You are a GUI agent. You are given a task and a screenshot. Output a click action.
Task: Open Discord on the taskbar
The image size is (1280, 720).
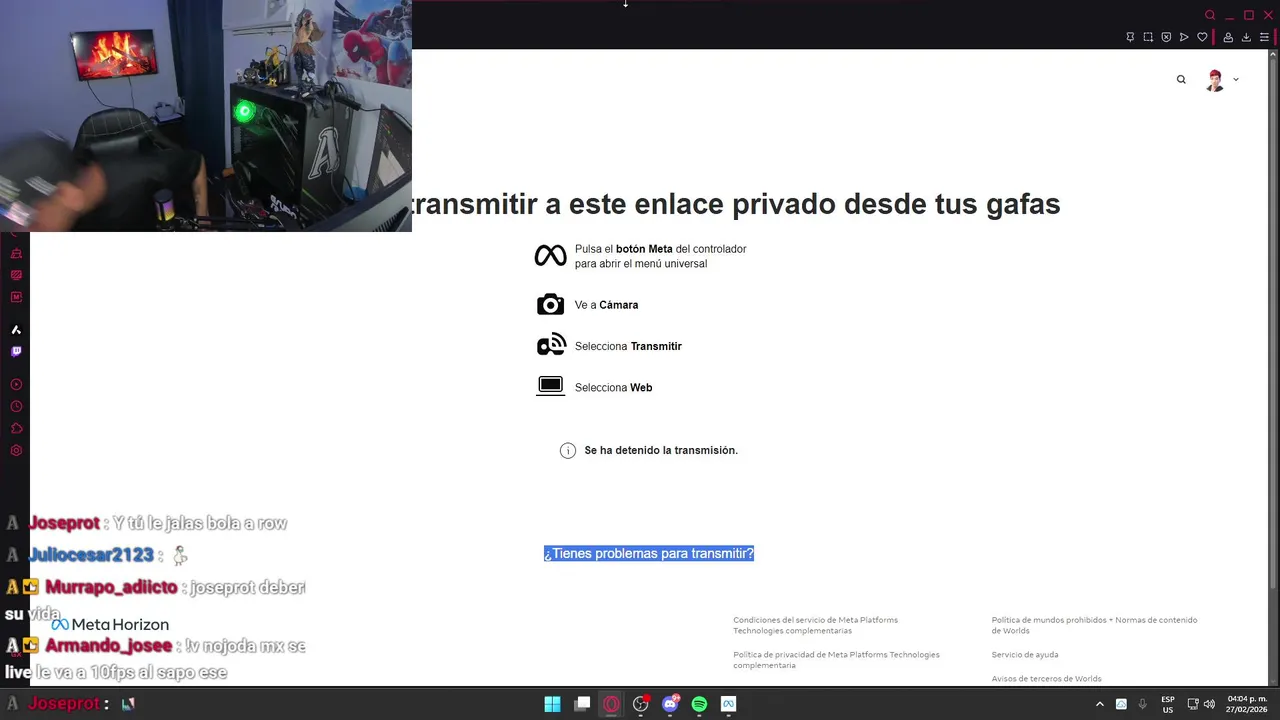(x=670, y=704)
